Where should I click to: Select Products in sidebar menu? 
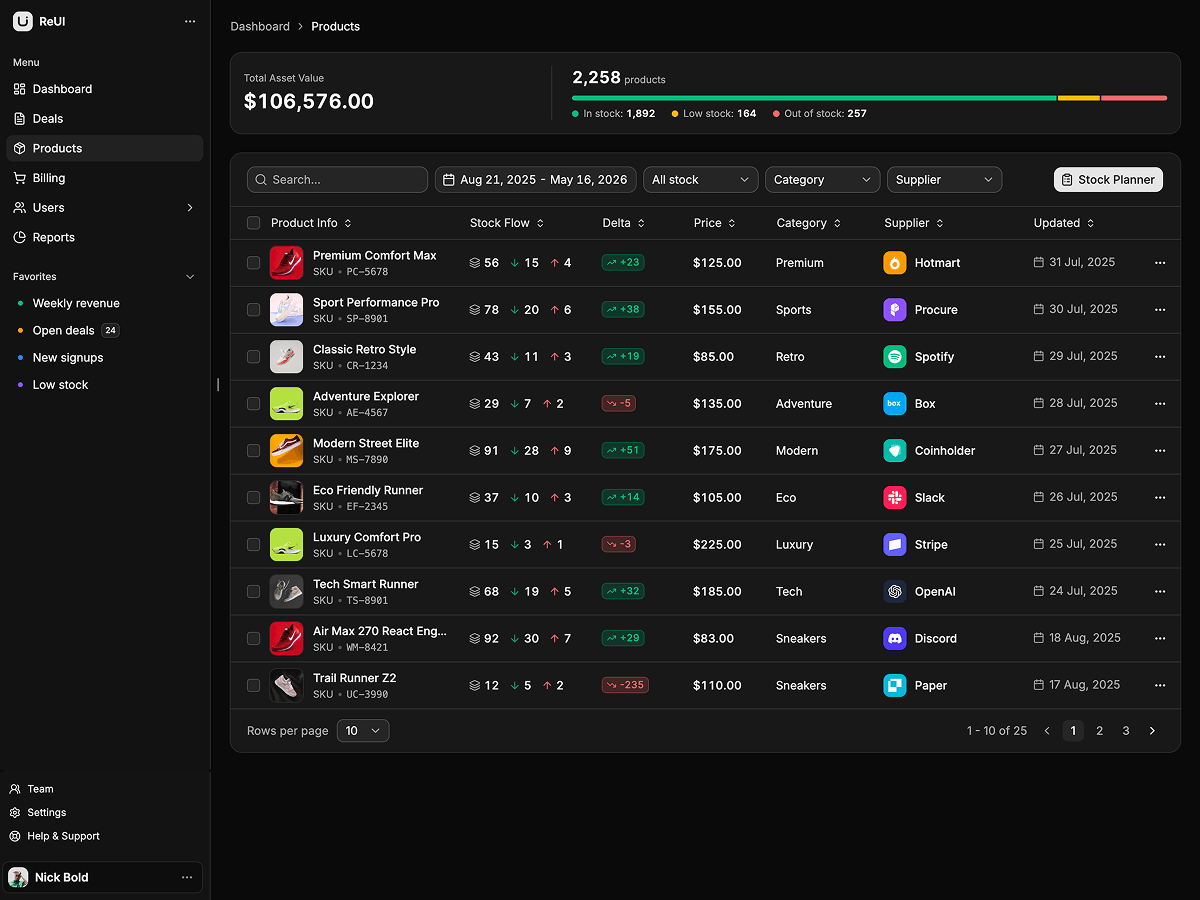click(105, 148)
